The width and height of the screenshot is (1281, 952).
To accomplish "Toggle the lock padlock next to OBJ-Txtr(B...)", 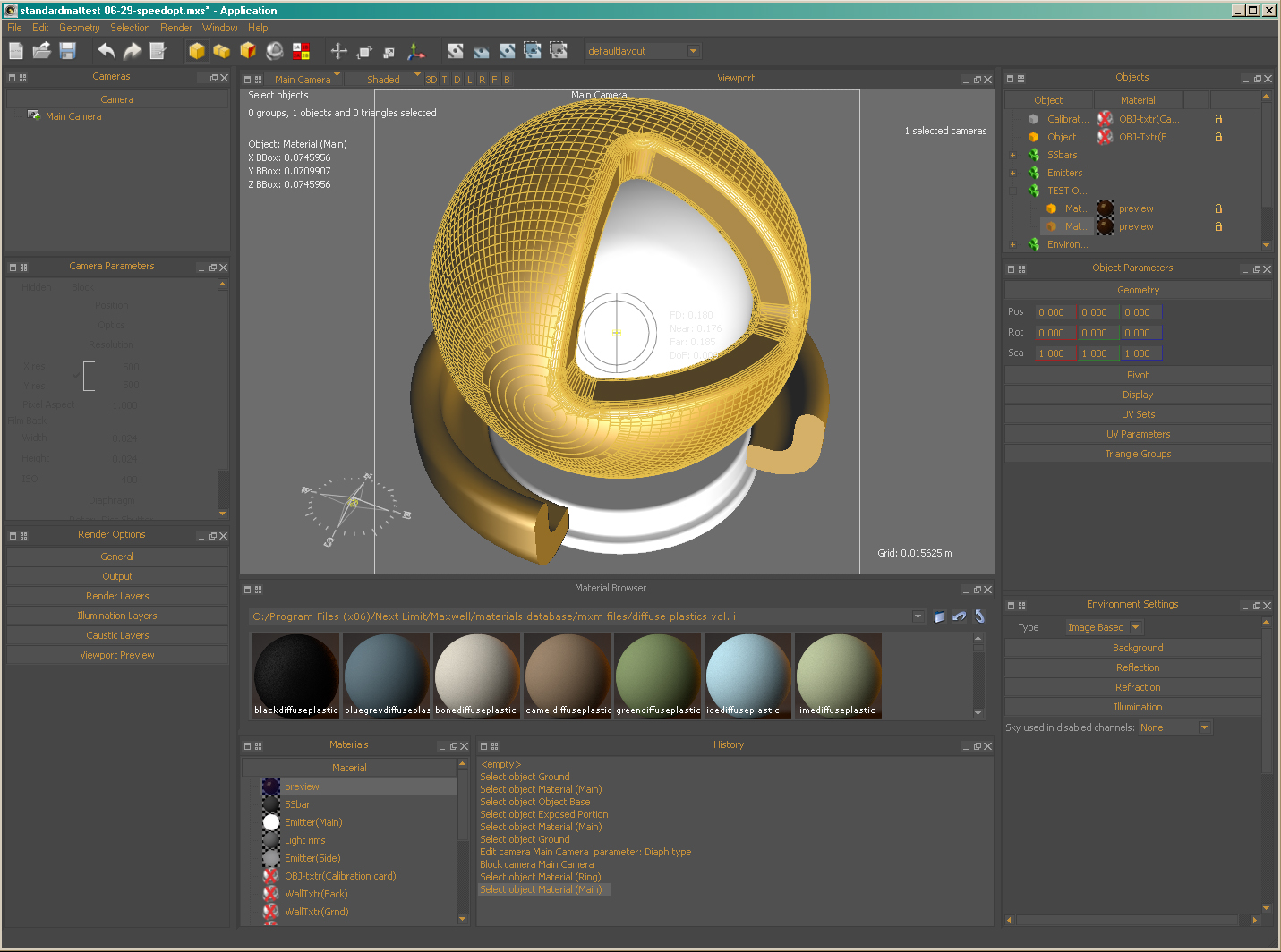I will pyautogui.click(x=1218, y=137).
